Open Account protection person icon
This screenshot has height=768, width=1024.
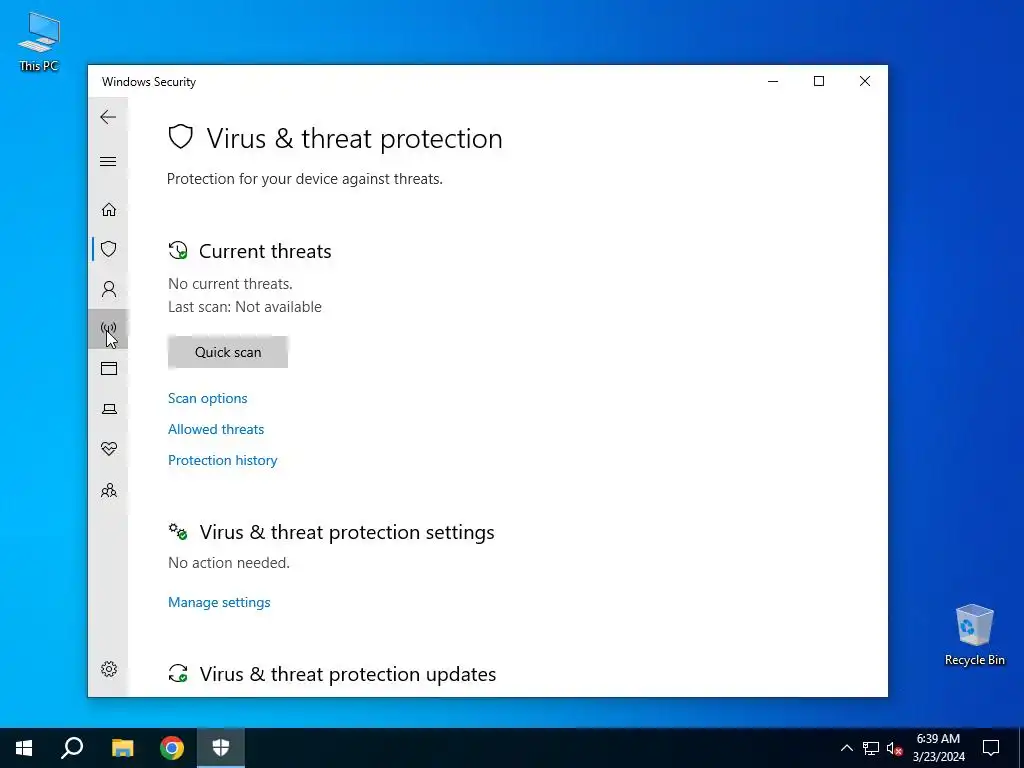coord(108,289)
